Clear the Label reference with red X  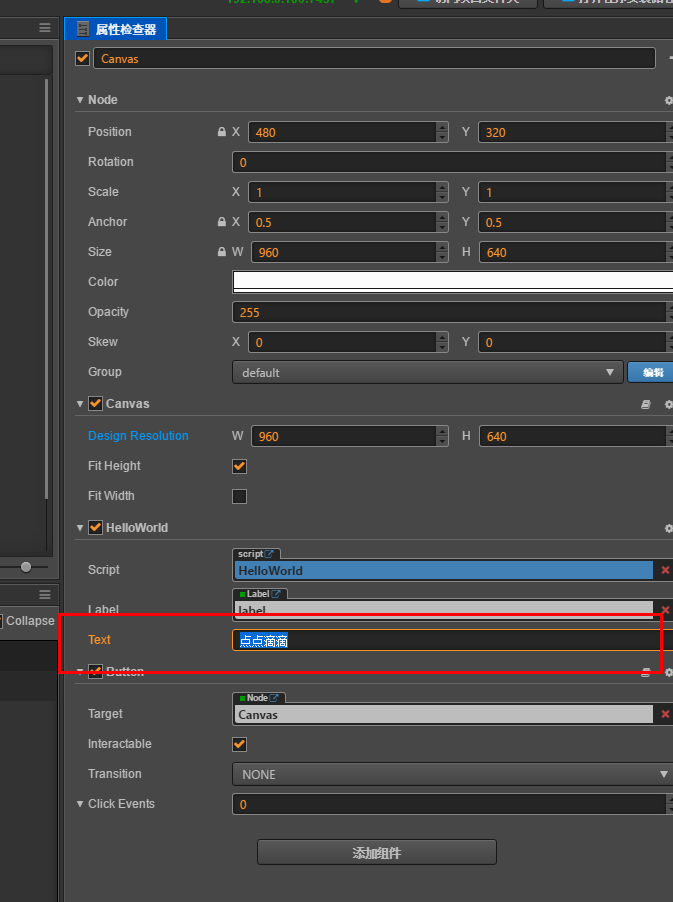point(665,610)
